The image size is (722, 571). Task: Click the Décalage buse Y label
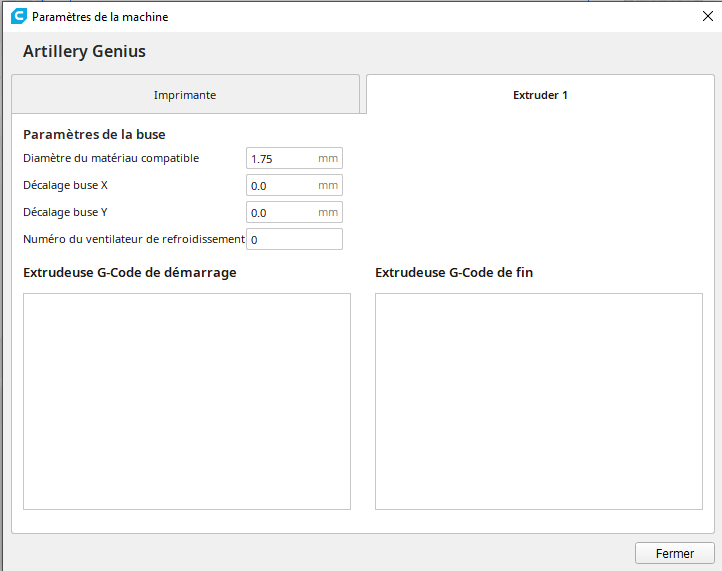[65, 212]
